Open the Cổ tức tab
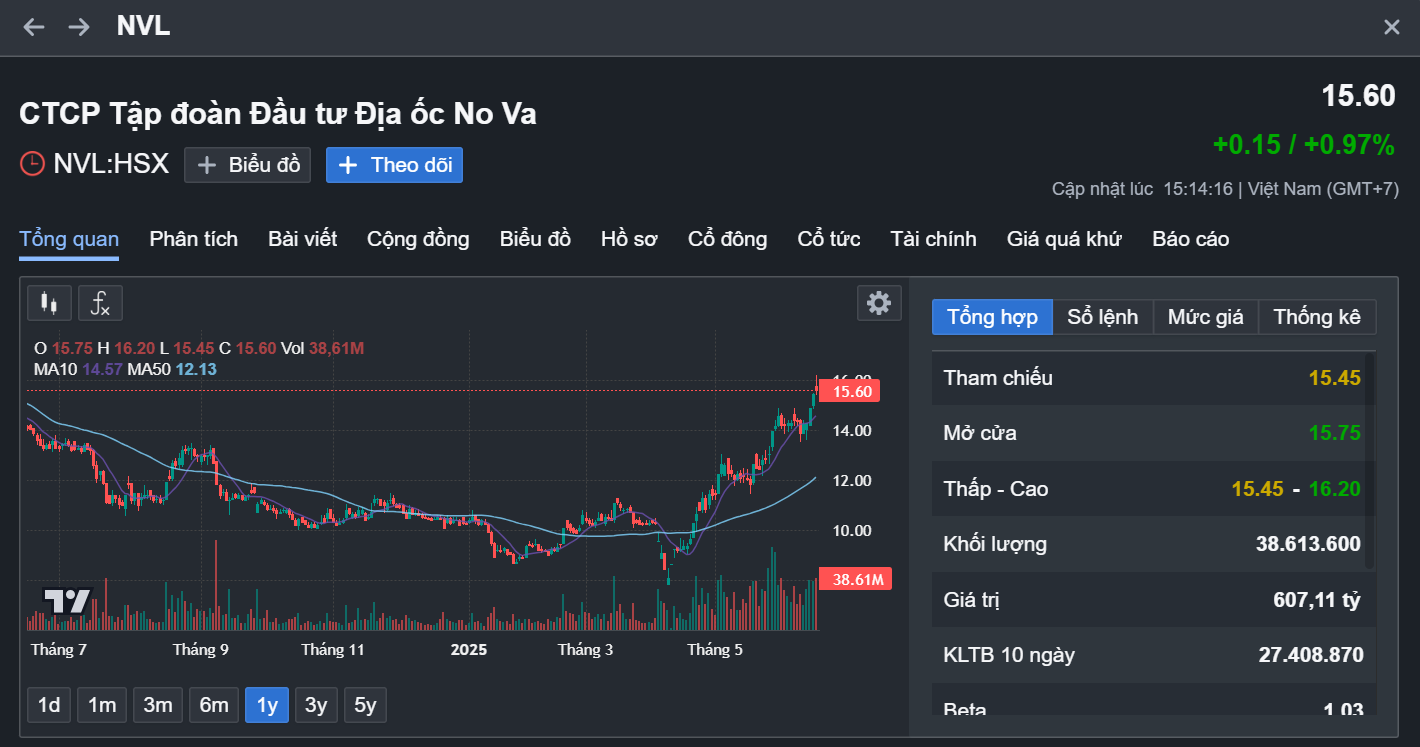The image size is (1420, 747). pos(829,239)
